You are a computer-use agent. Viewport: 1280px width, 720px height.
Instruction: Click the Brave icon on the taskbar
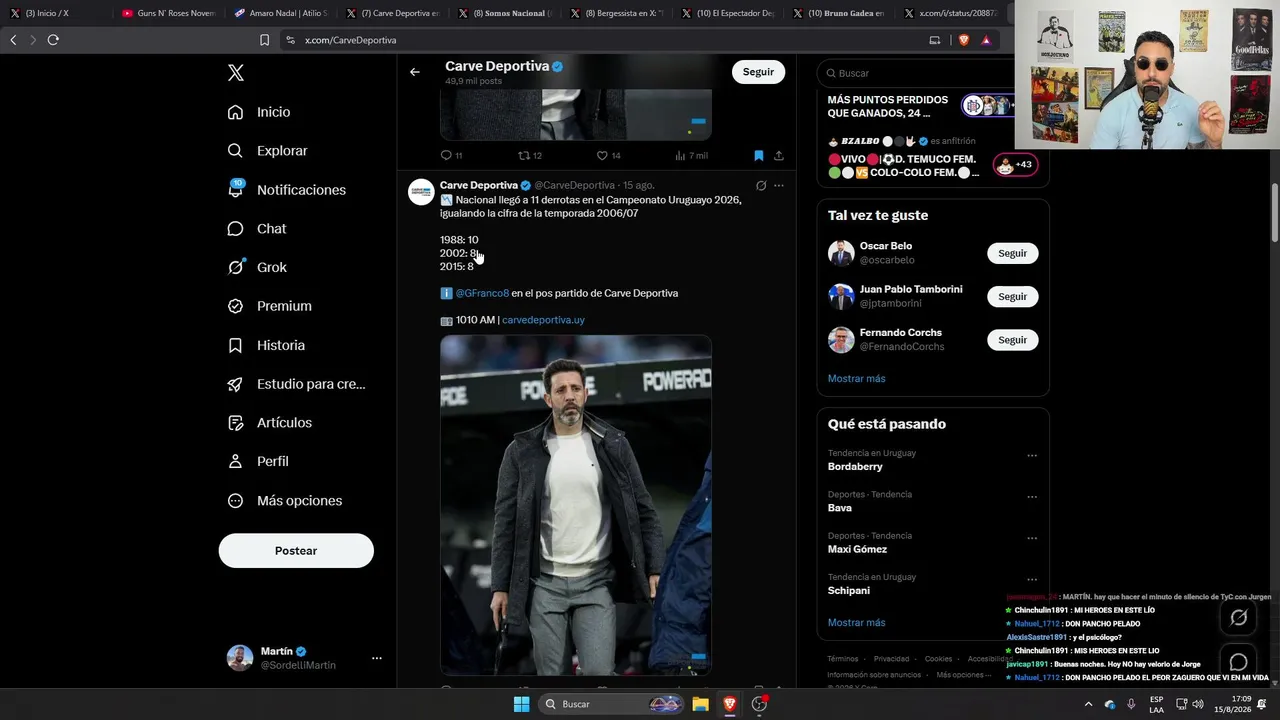click(x=730, y=704)
